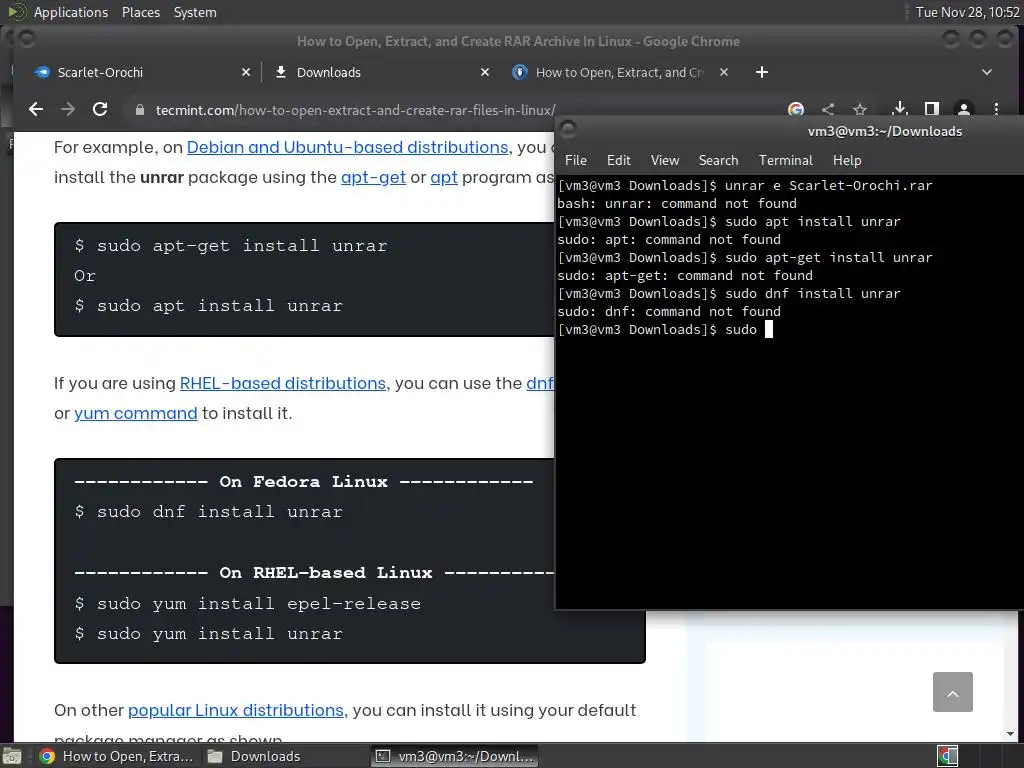Follow the yum command link
1024x768 pixels.
(135, 413)
